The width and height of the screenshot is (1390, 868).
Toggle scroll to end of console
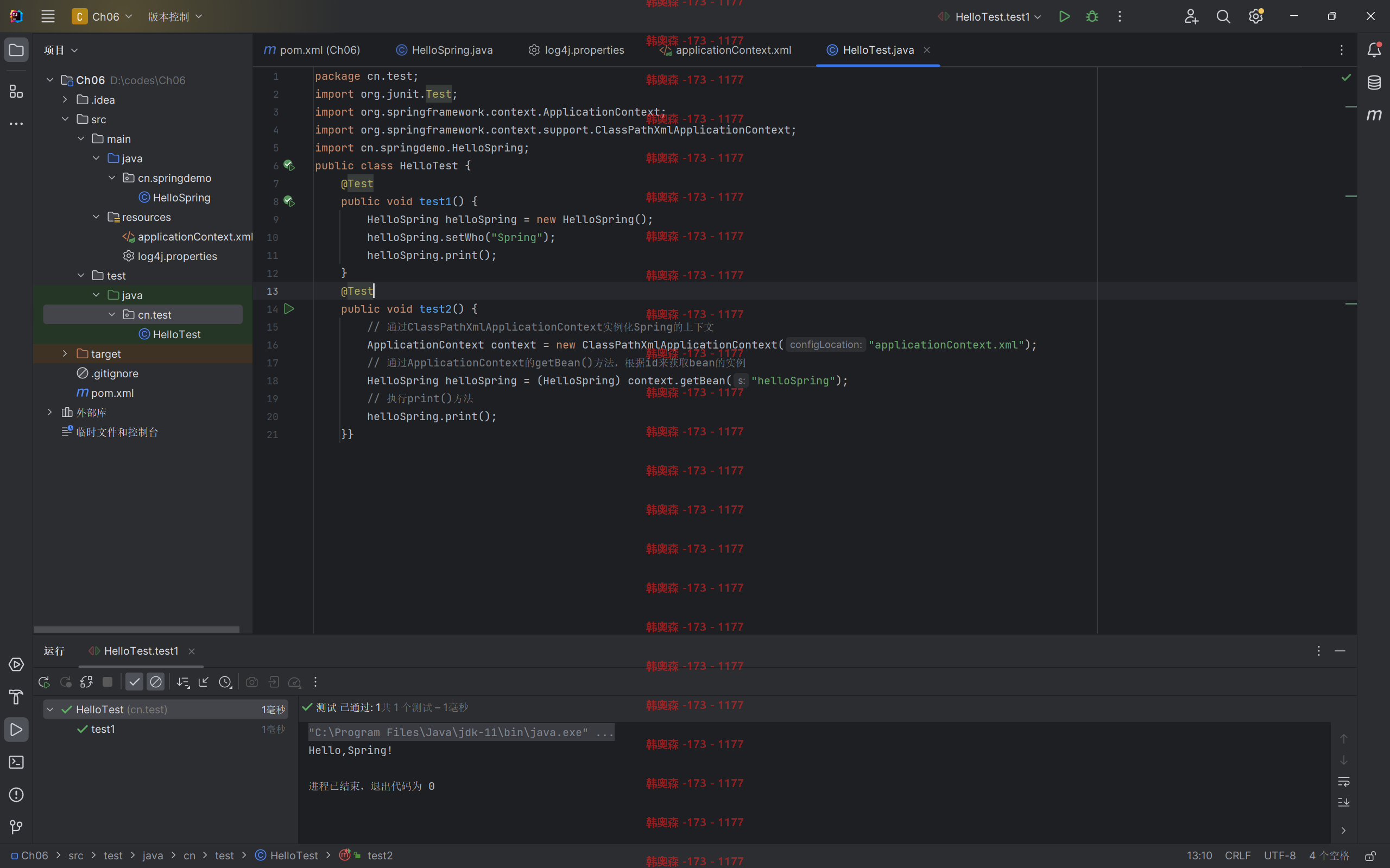pyautogui.click(x=1343, y=802)
